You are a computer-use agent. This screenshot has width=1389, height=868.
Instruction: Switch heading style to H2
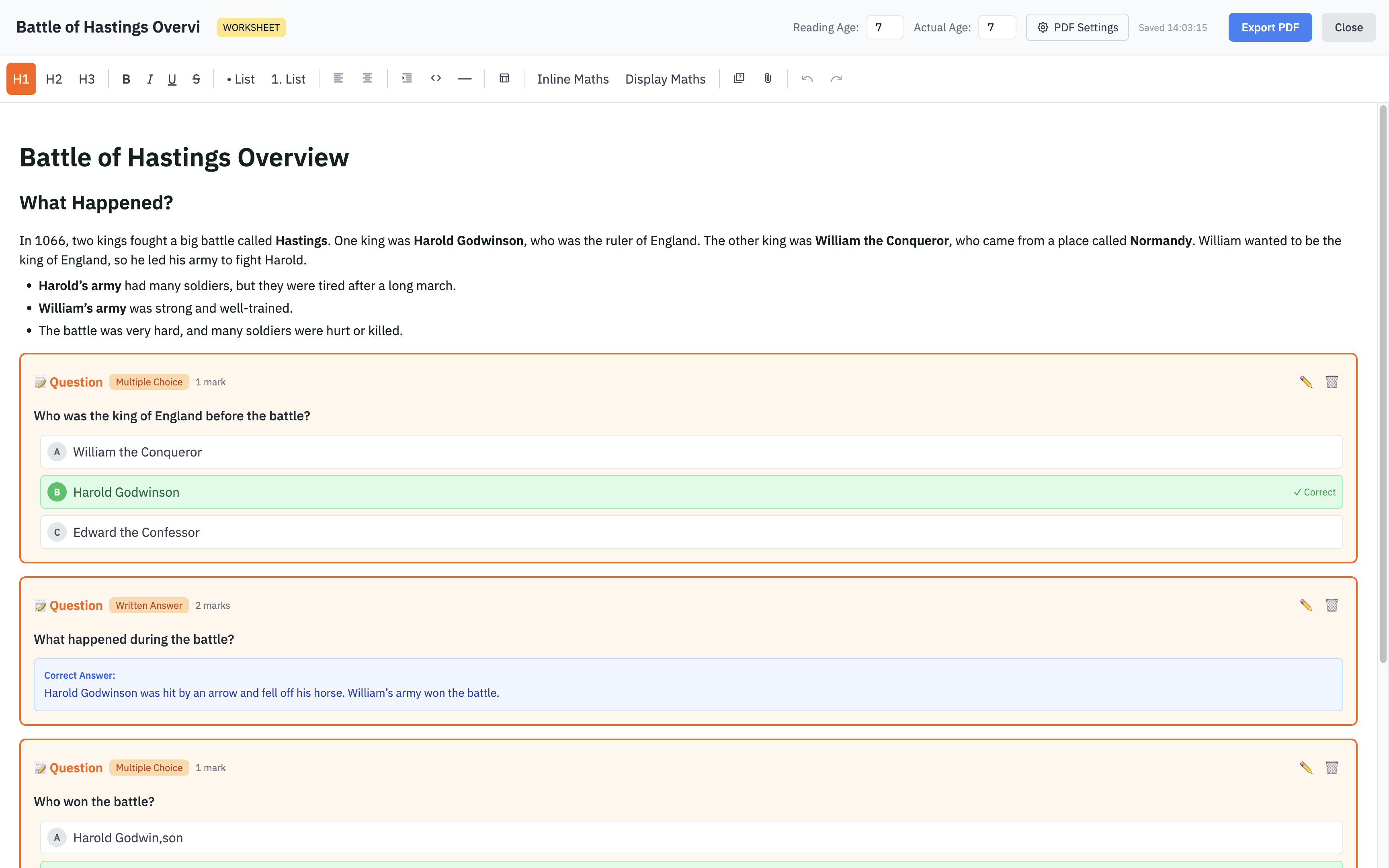pos(53,79)
